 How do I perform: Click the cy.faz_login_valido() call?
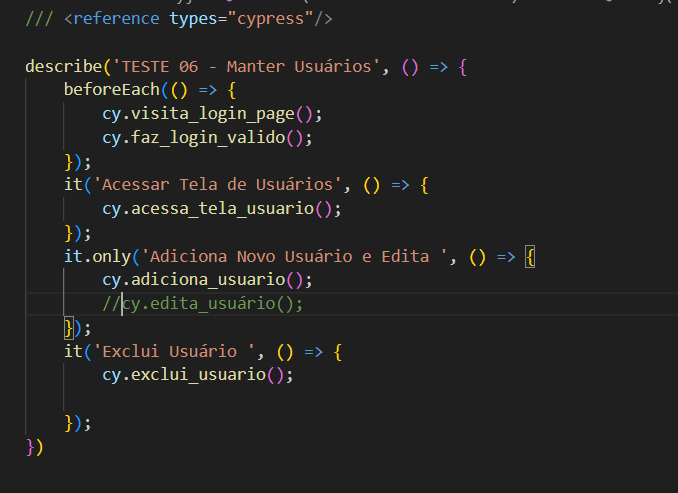click(207, 137)
